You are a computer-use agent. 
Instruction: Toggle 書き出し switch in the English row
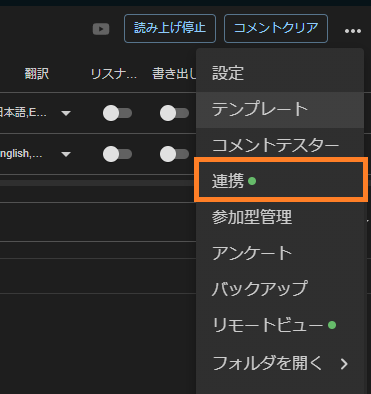click(174, 154)
